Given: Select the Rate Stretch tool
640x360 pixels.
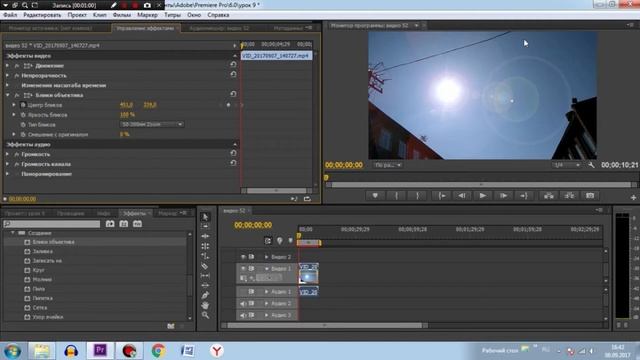Looking at the screenshot, I should [205, 256].
